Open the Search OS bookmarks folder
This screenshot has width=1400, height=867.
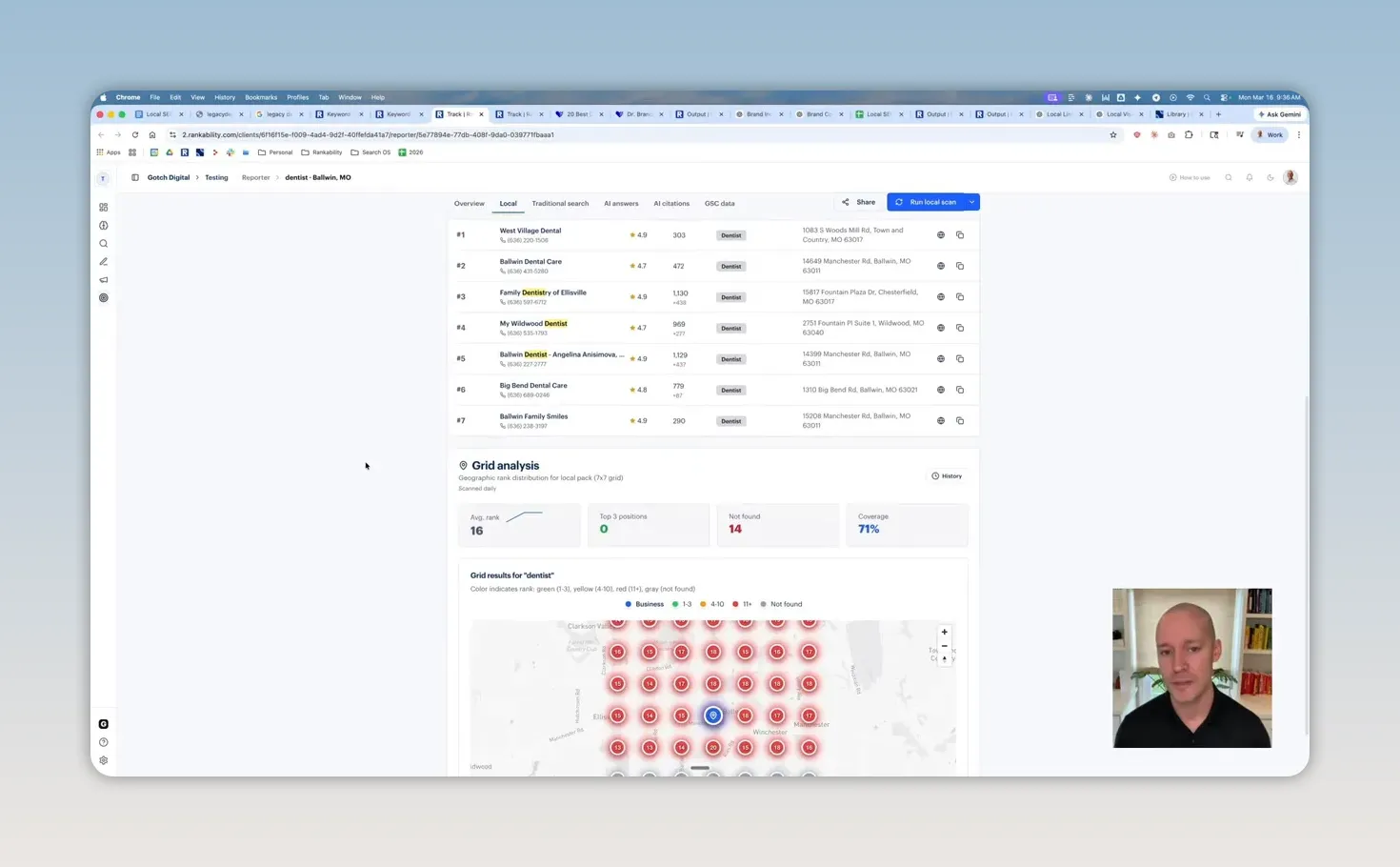pyautogui.click(x=370, y=152)
